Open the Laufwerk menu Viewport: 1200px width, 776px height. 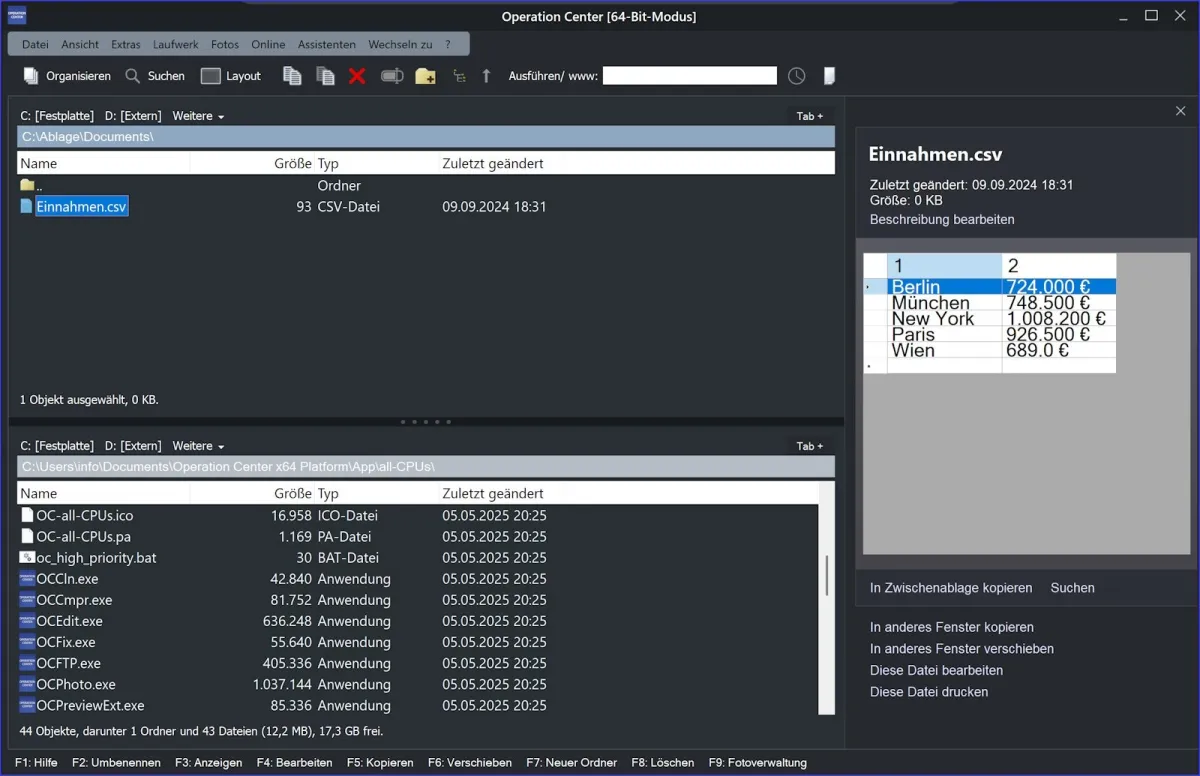[176, 44]
